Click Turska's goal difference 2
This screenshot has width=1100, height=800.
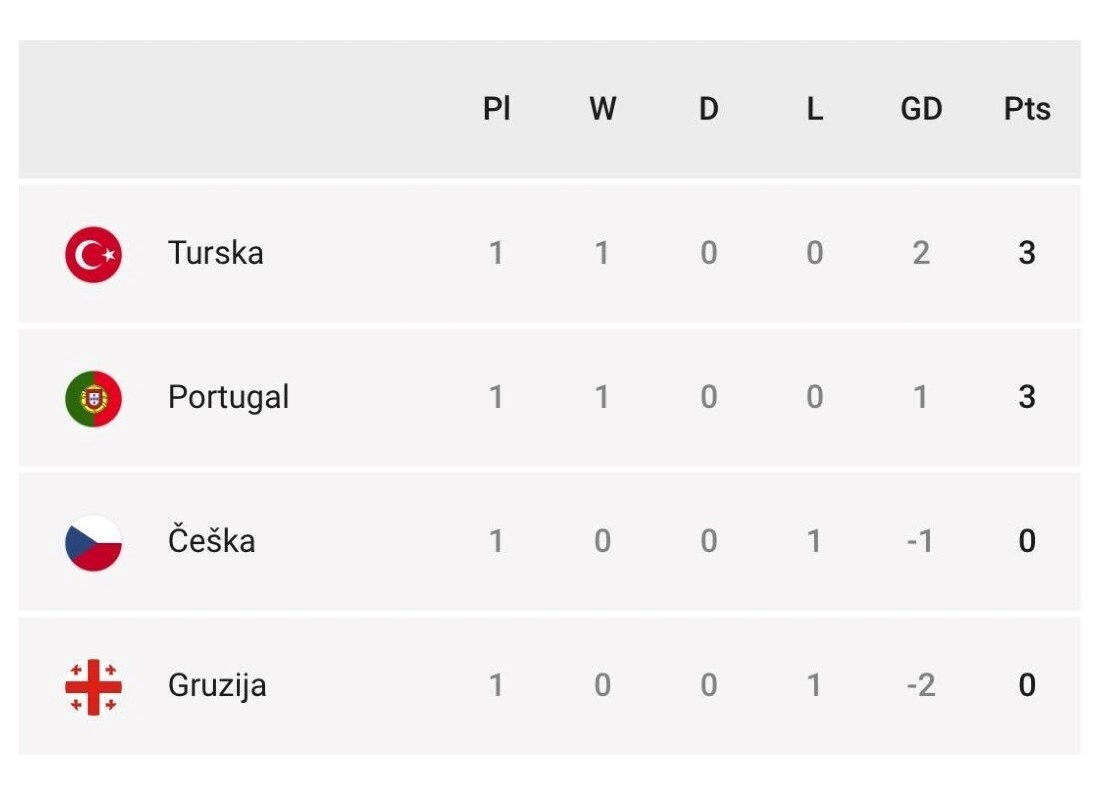pos(921,253)
